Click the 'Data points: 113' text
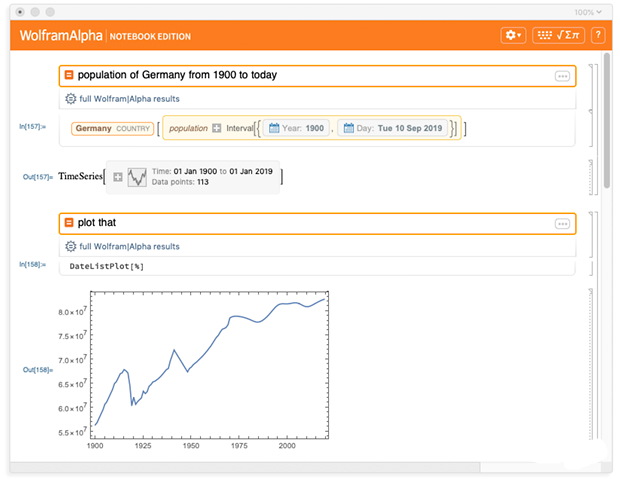620x479 pixels. point(180,182)
